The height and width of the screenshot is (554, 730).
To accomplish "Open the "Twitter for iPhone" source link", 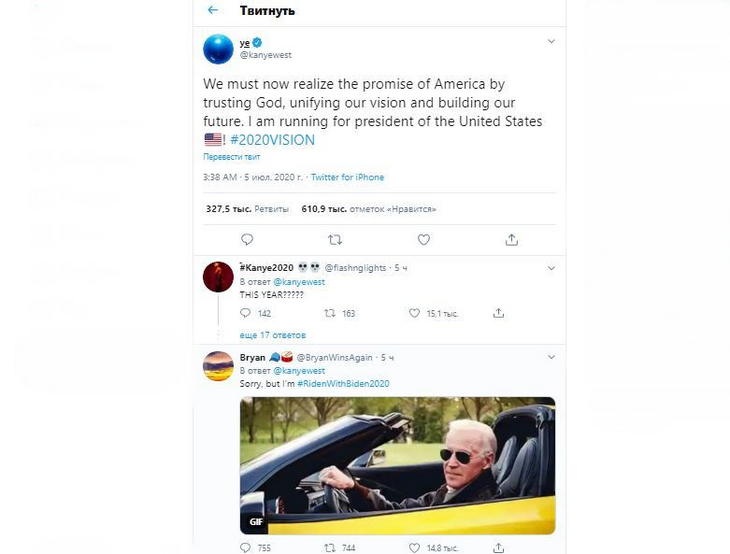I will [x=347, y=177].
